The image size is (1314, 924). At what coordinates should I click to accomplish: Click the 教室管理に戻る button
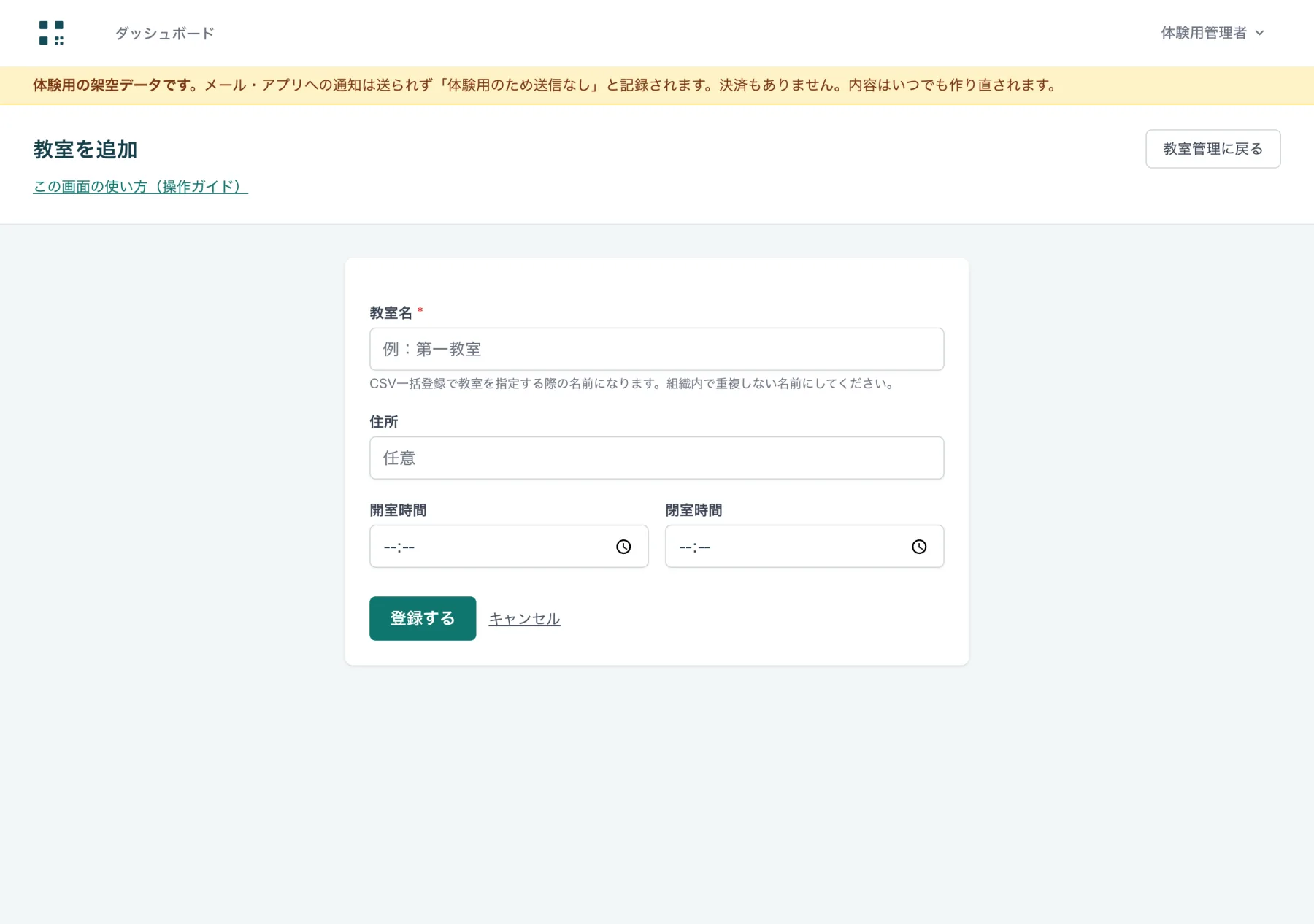(x=1213, y=149)
